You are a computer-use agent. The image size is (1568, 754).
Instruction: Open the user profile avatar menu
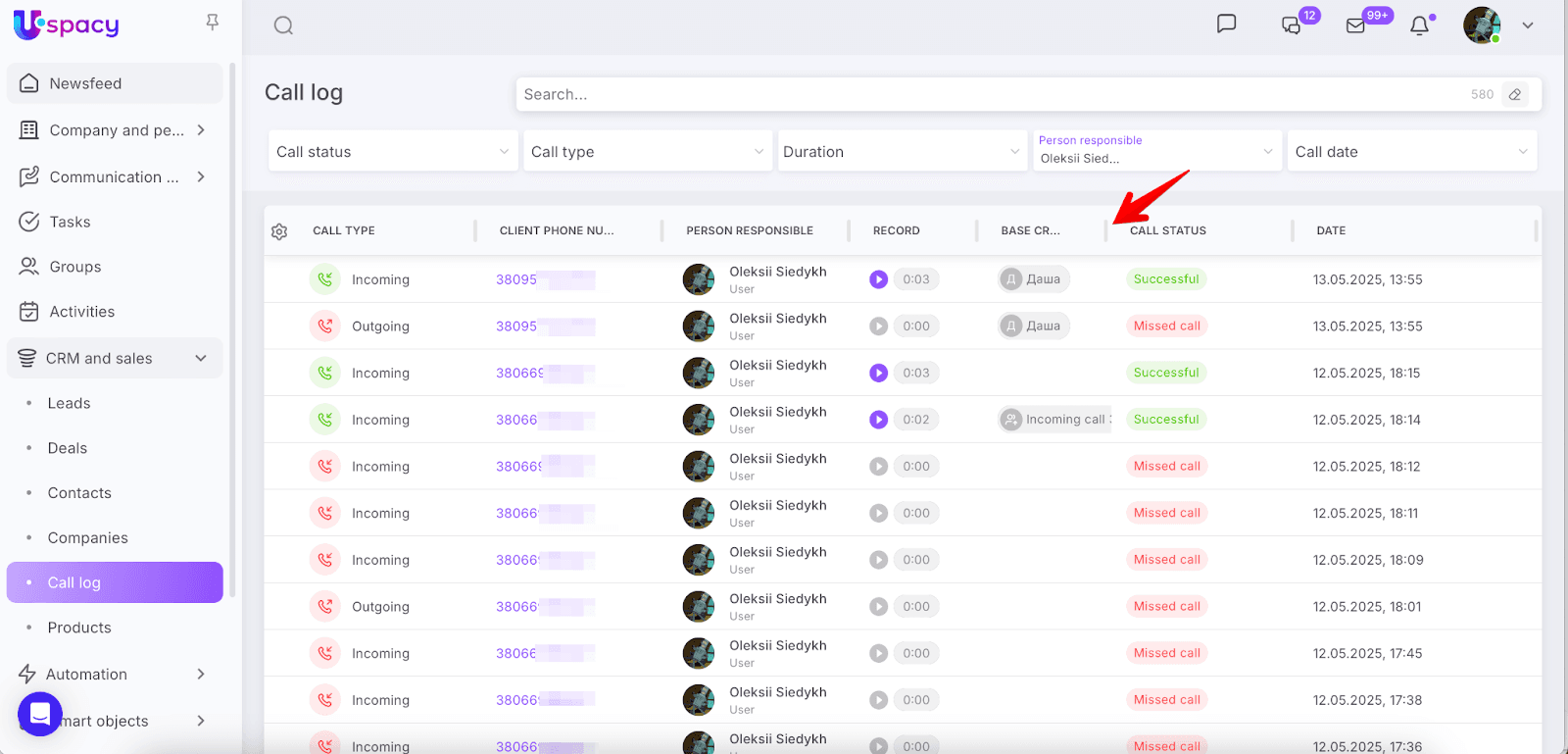pyautogui.click(x=1482, y=25)
